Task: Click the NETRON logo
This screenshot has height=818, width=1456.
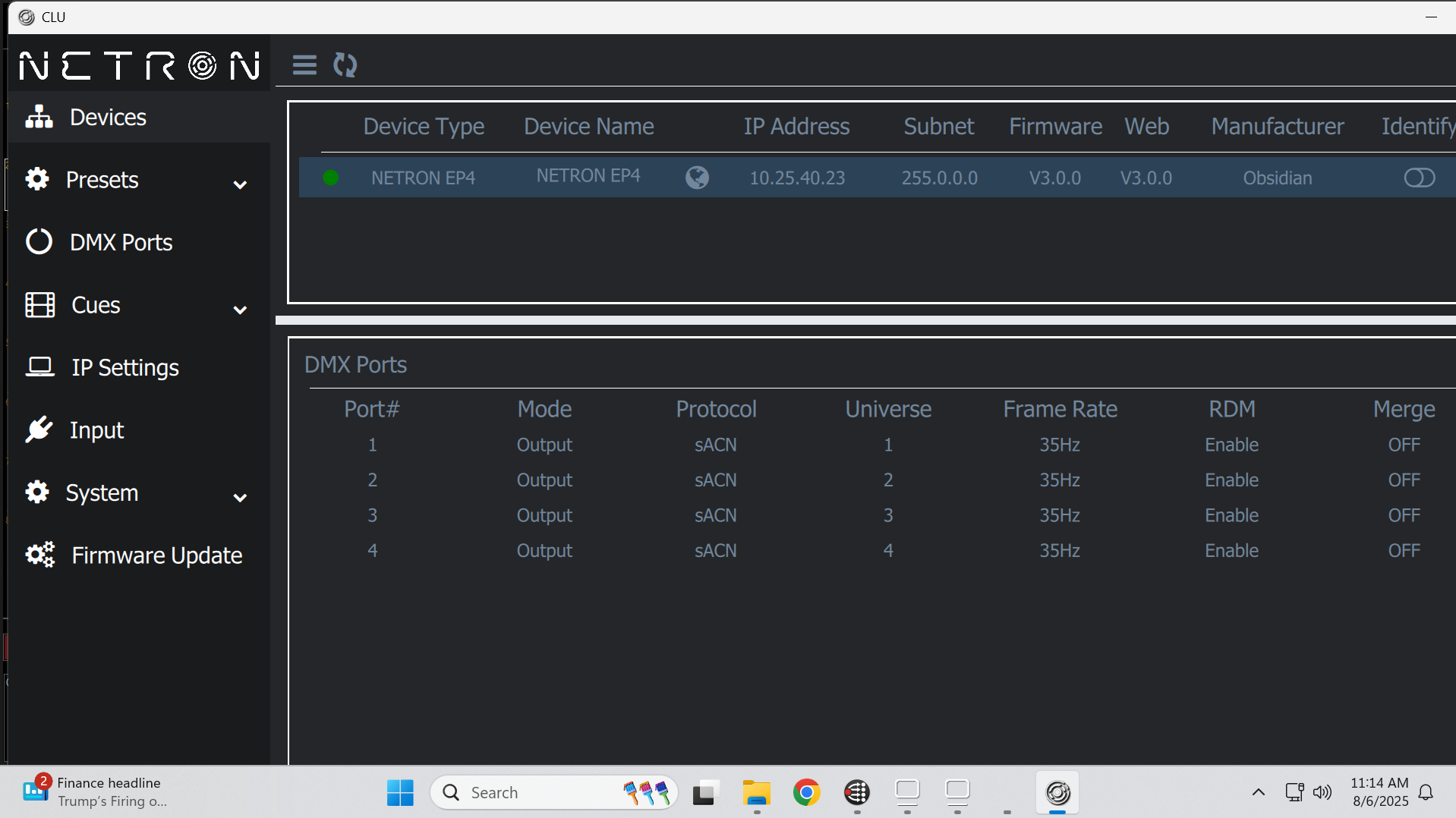Action: tap(140, 65)
